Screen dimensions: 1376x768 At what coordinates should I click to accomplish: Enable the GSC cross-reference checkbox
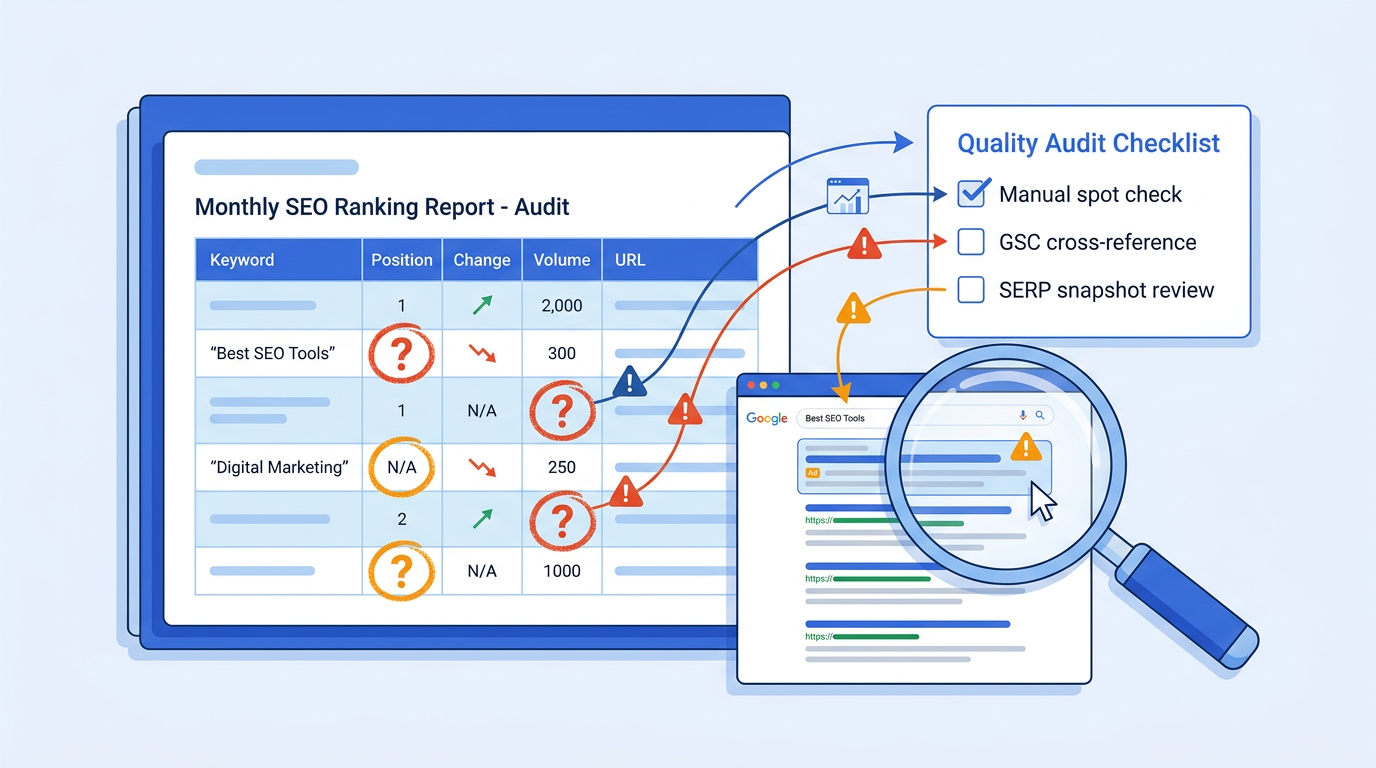click(x=971, y=242)
